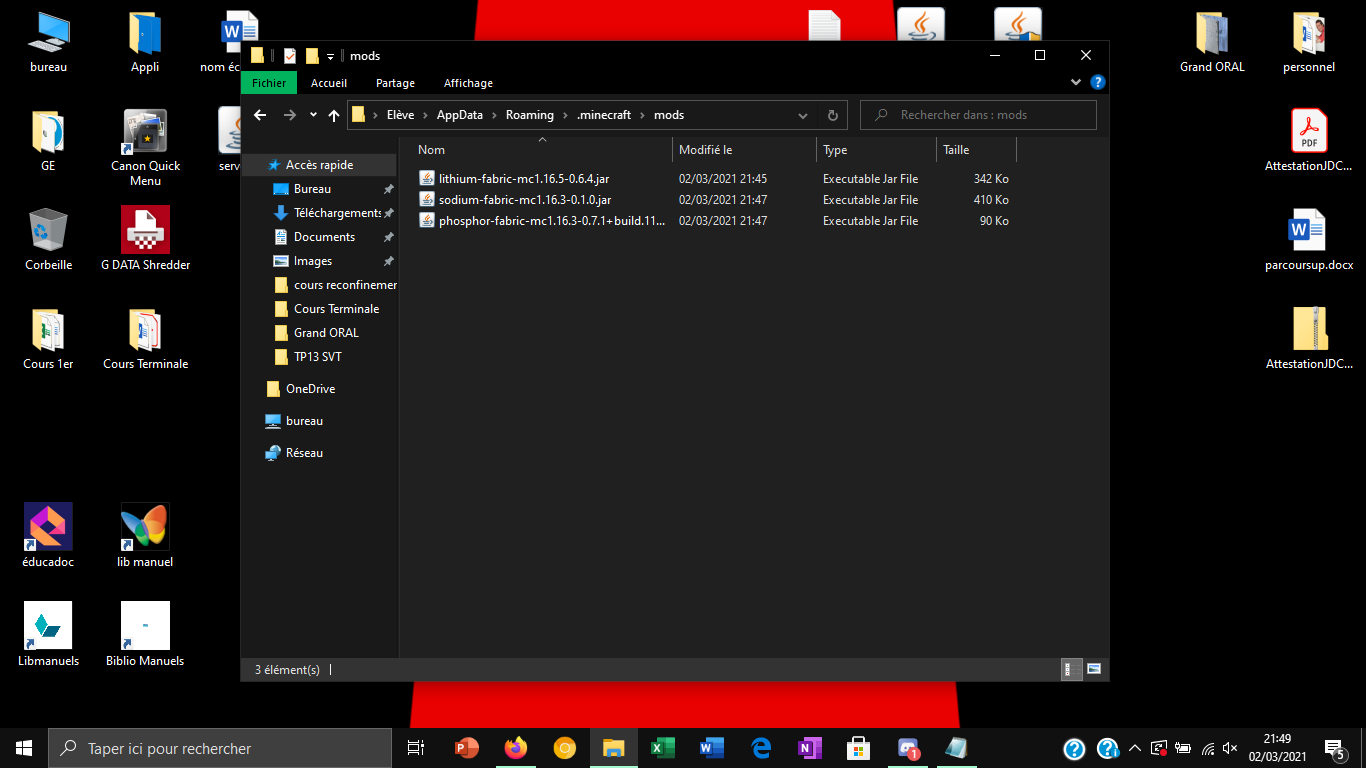Open the Corbeille recycle bin
The height and width of the screenshot is (768, 1366).
48,240
